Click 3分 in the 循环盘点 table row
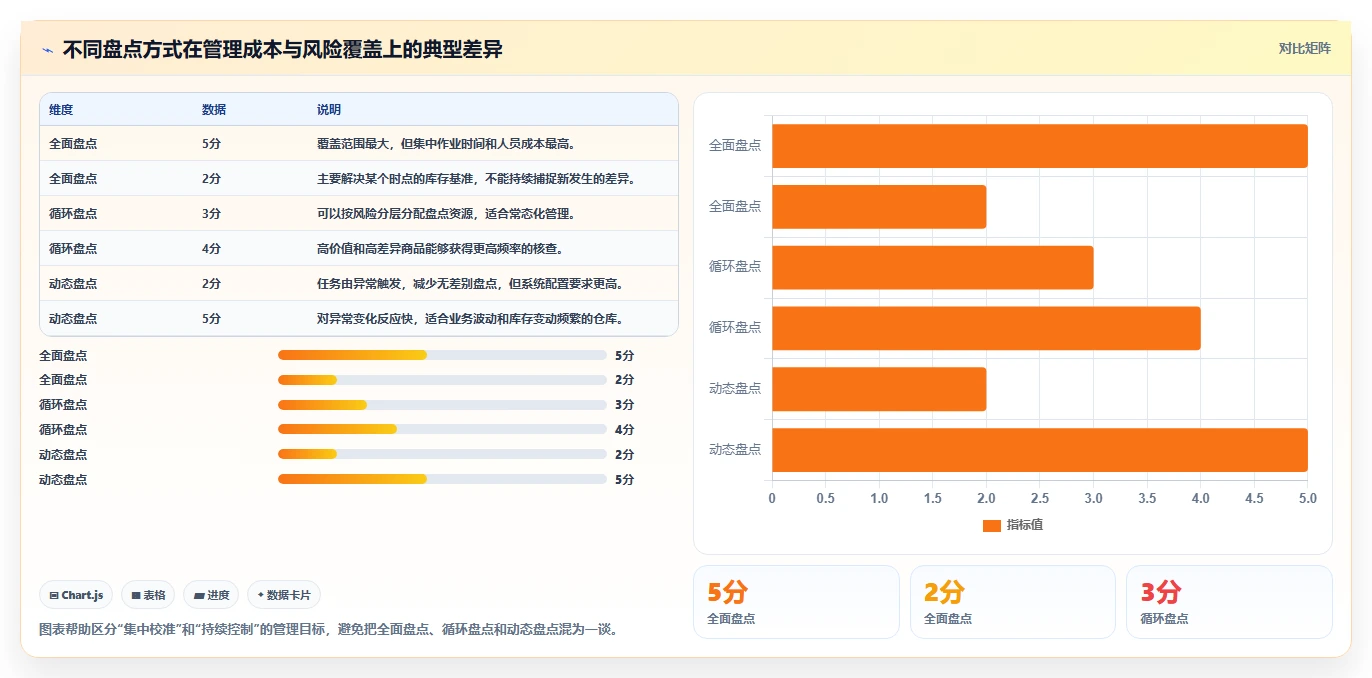This screenshot has width=1372, height=678. click(x=211, y=214)
